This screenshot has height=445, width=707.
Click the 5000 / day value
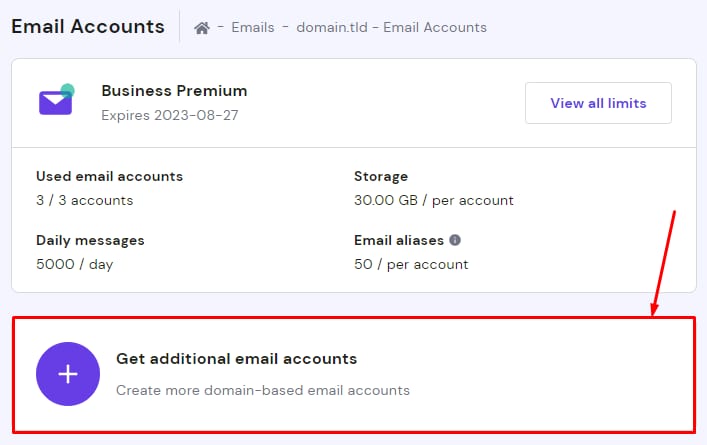pyautogui.click(x=75, y=264)
